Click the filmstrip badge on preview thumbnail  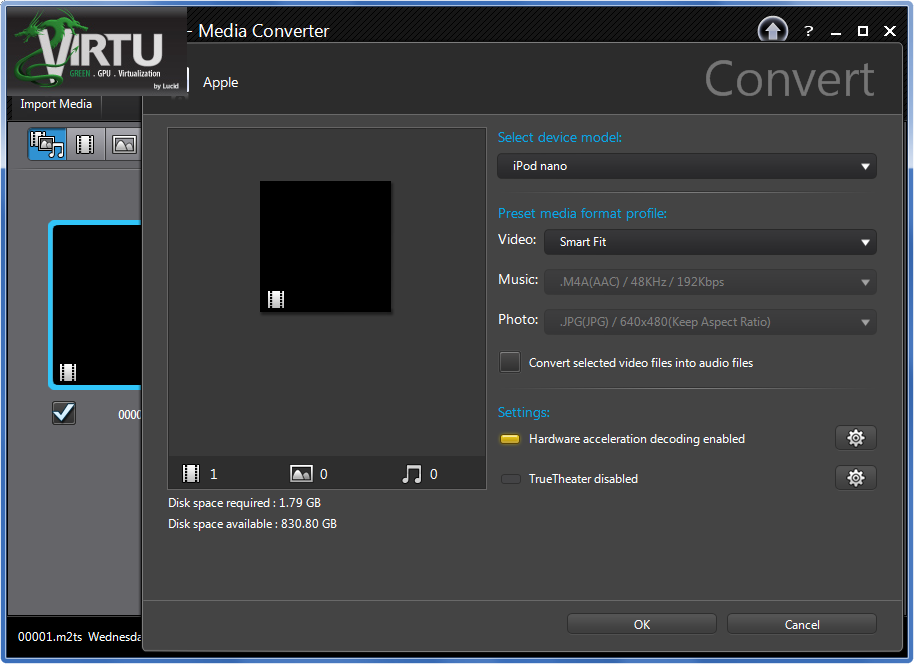276,300
